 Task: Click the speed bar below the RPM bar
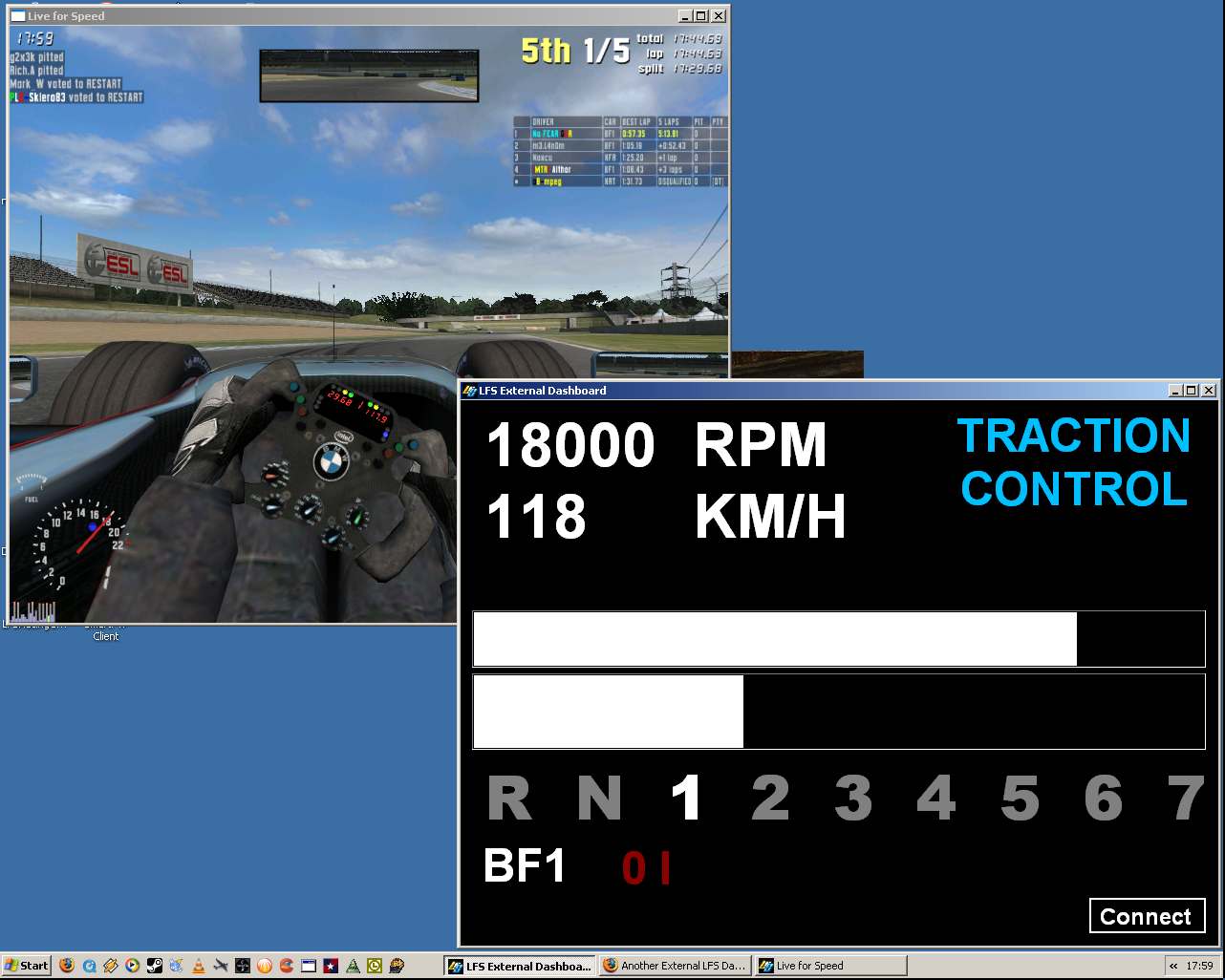pyautogui.click(x=839, y=712)
